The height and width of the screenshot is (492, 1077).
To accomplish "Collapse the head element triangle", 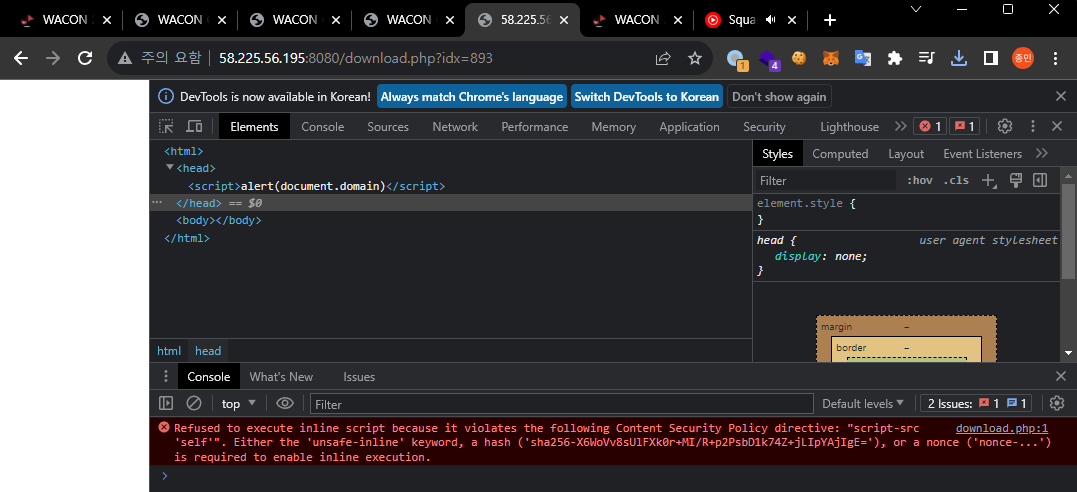I will 170,168.
